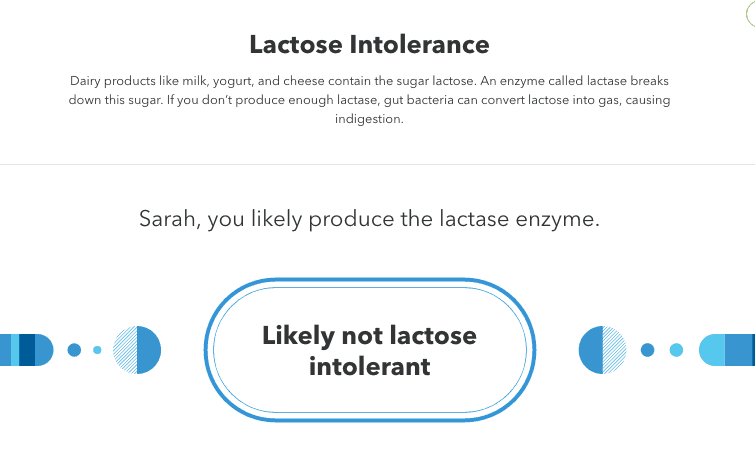
Task: Select the right half-hatched circle icon
Action: coord(602,350)
